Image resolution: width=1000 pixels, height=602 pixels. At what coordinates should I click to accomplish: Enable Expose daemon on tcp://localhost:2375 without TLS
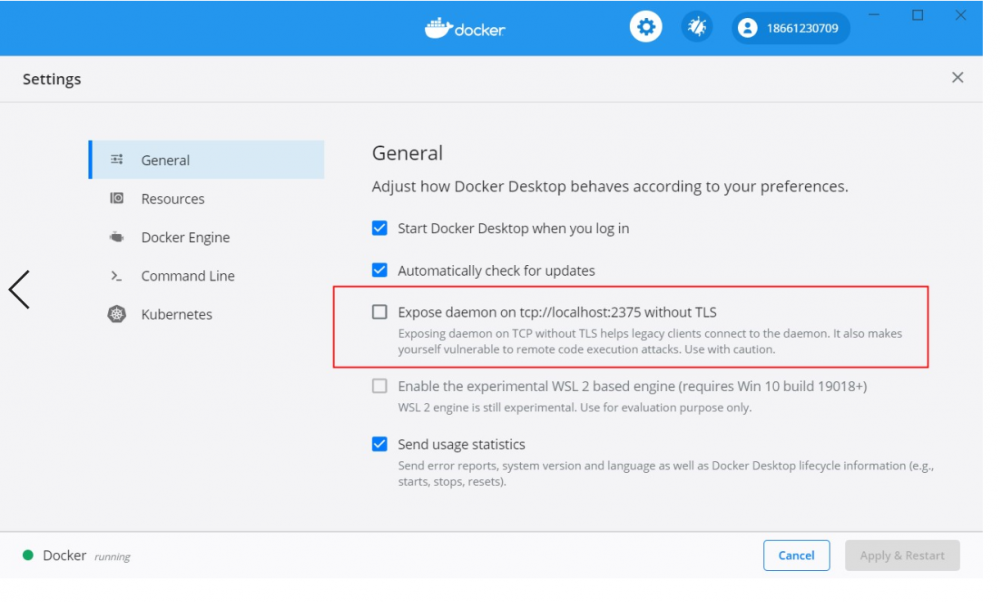coord(379,311)
